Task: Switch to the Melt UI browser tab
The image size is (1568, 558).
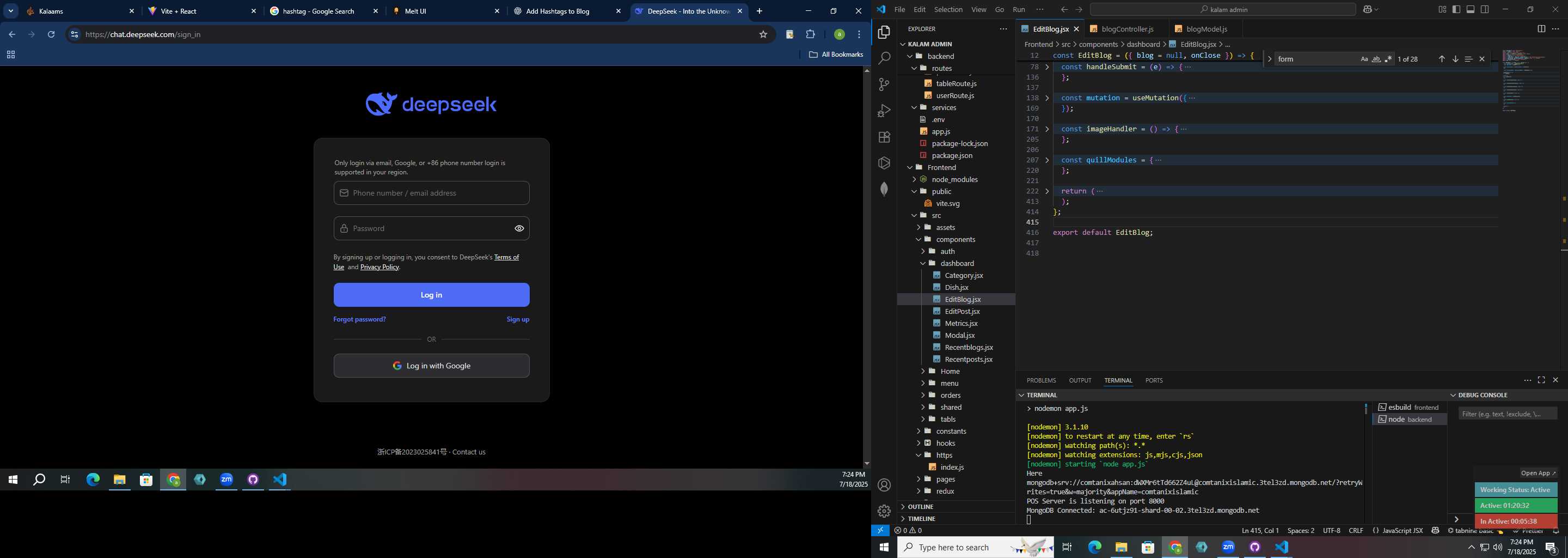Action: click(x=446, y=11)
